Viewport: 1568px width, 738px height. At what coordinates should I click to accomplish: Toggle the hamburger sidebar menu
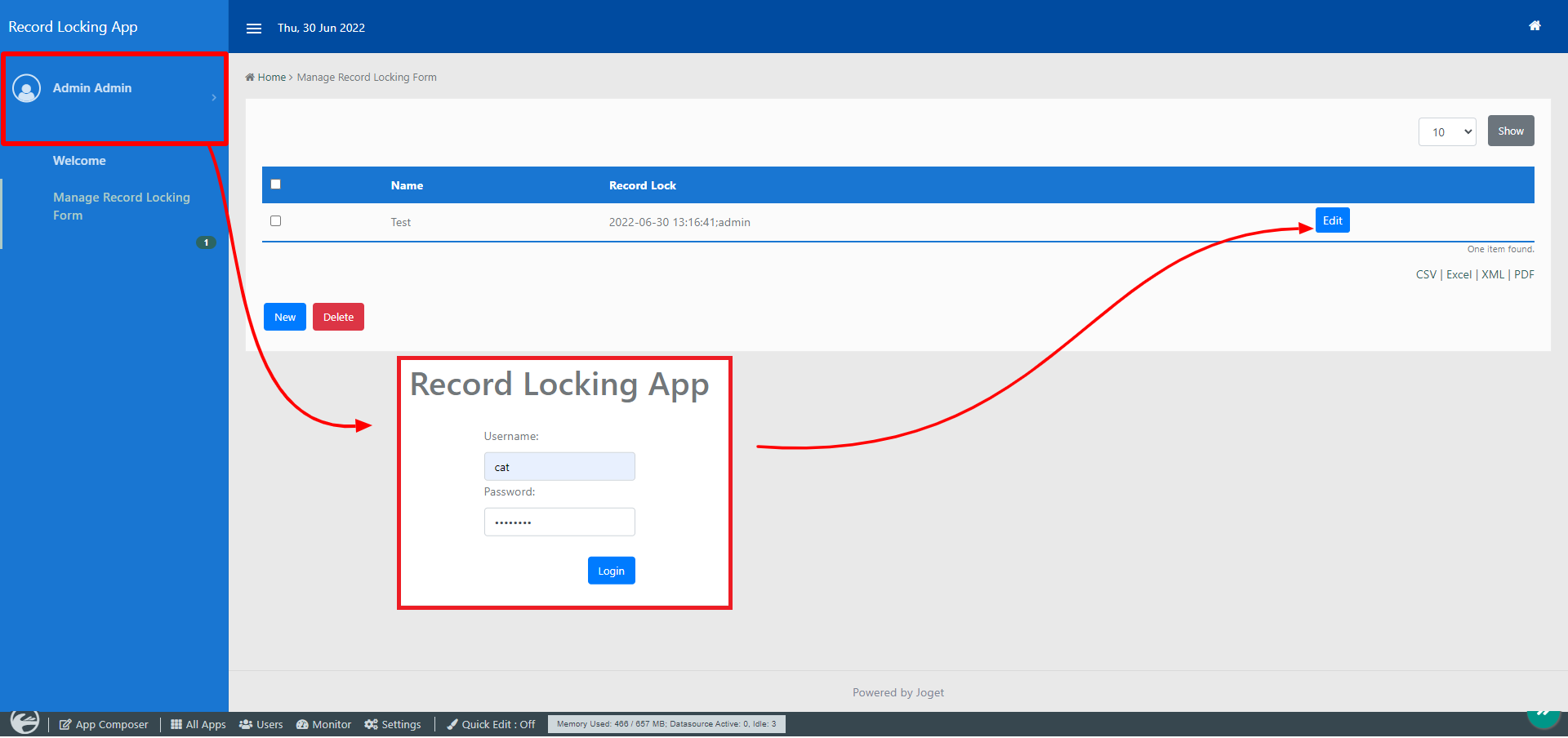(254, 28)
